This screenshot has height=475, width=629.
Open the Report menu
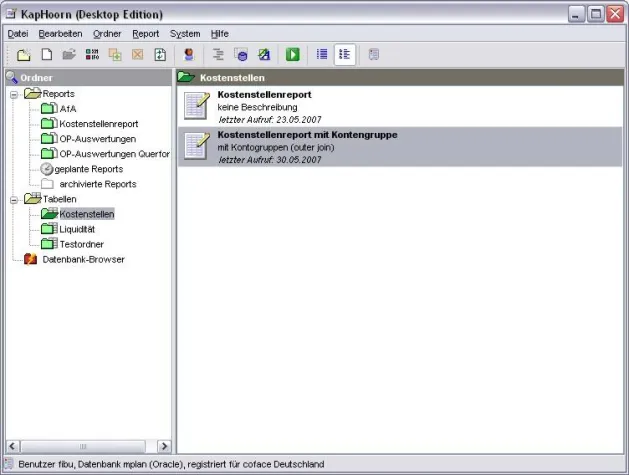pyautogui.click(x=145, y=33)
